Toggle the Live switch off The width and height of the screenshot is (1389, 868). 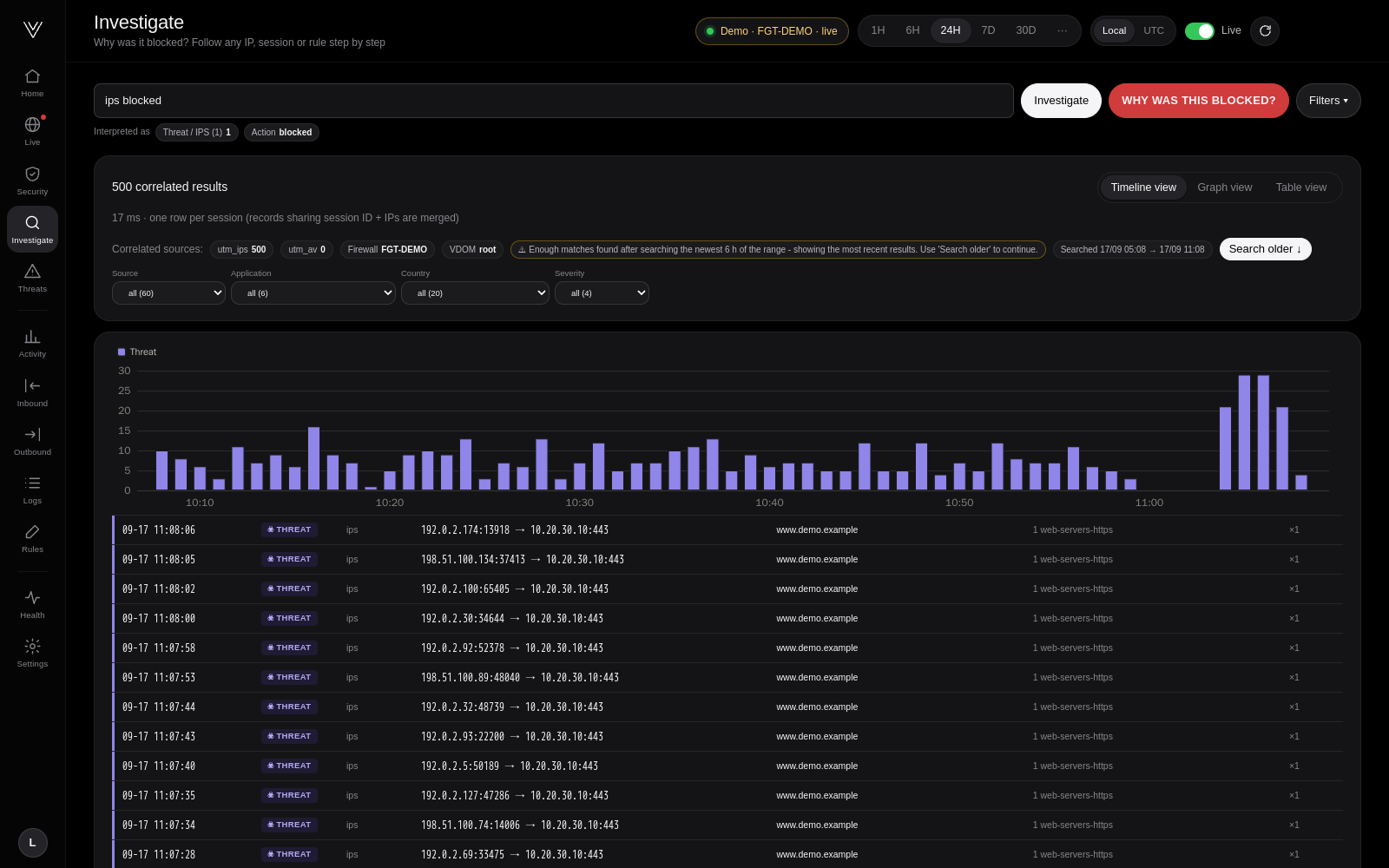[1200, 31]
